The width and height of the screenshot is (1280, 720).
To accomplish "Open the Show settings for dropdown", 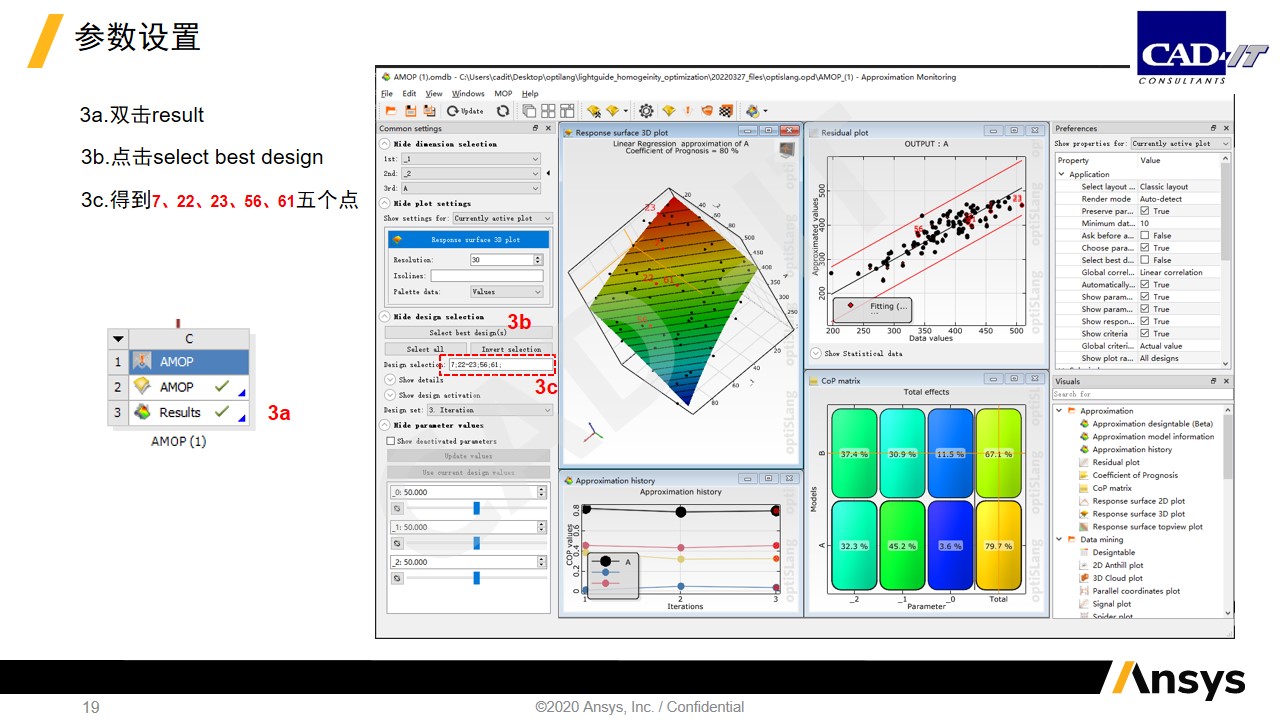I will point(502,218).
